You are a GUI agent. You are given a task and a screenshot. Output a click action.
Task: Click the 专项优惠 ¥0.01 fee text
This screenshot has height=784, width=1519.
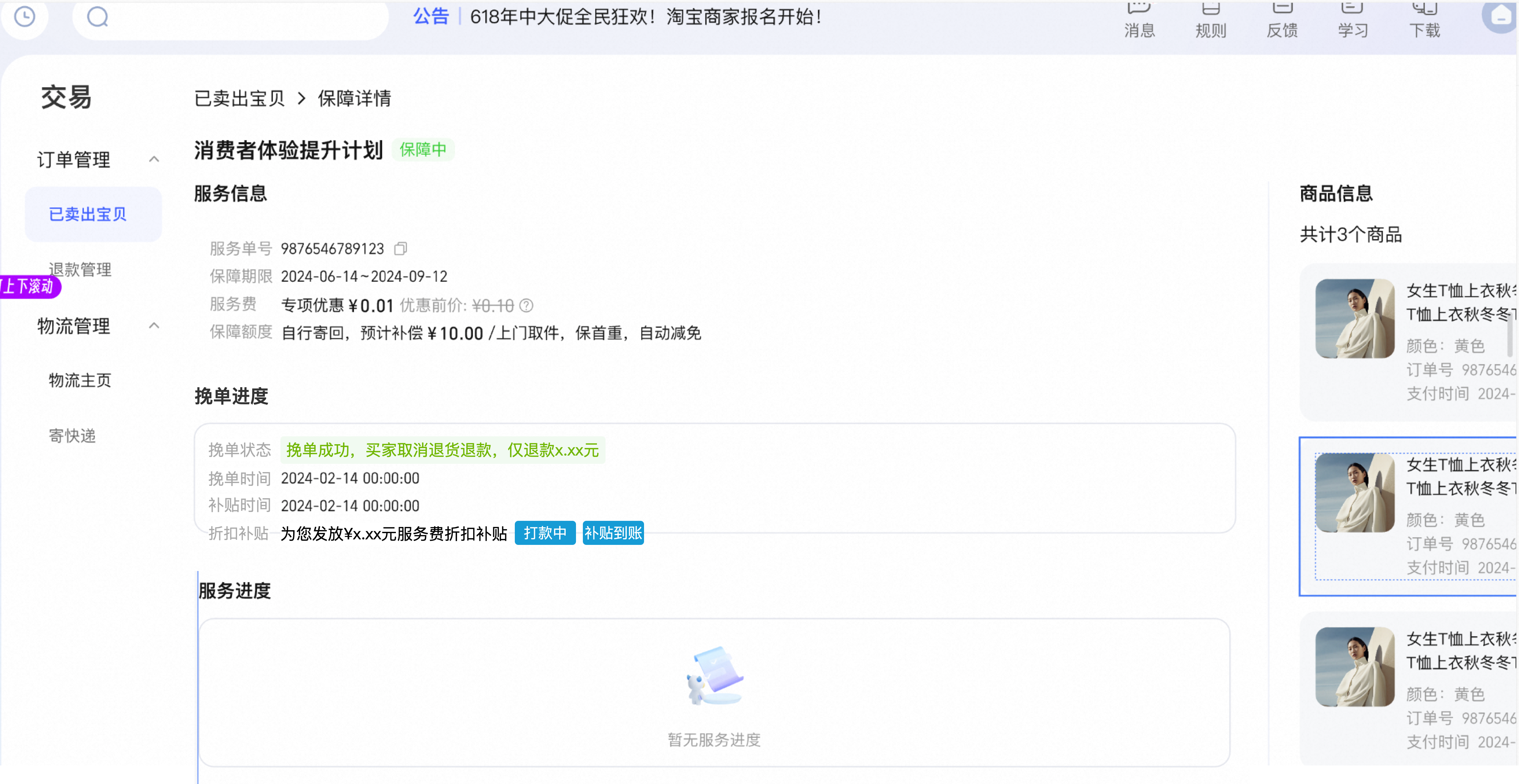(x=337, y=305)
